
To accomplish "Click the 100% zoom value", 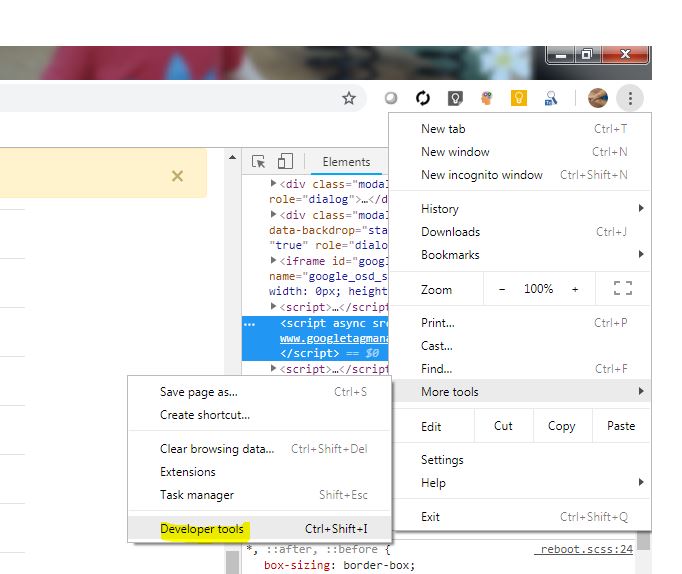I will (538, 289).
